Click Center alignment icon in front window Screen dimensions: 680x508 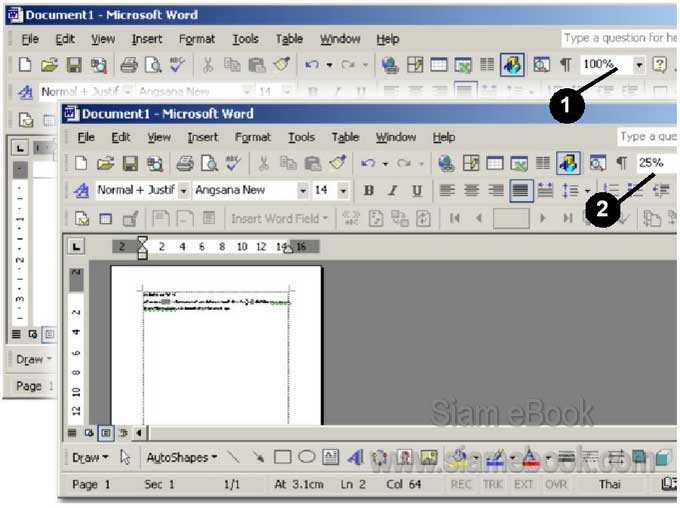472,190
